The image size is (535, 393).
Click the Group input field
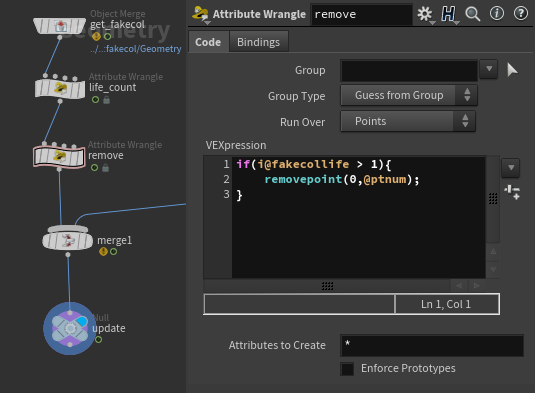[409, 71]
